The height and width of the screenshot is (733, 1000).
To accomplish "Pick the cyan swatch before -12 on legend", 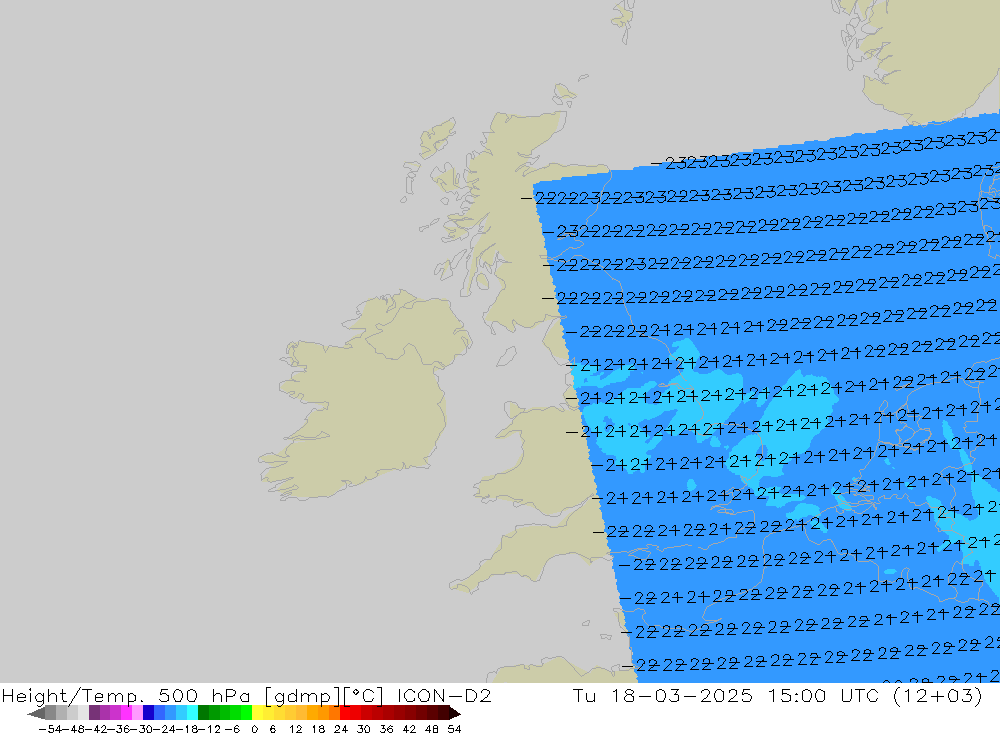I will point(192,713).
